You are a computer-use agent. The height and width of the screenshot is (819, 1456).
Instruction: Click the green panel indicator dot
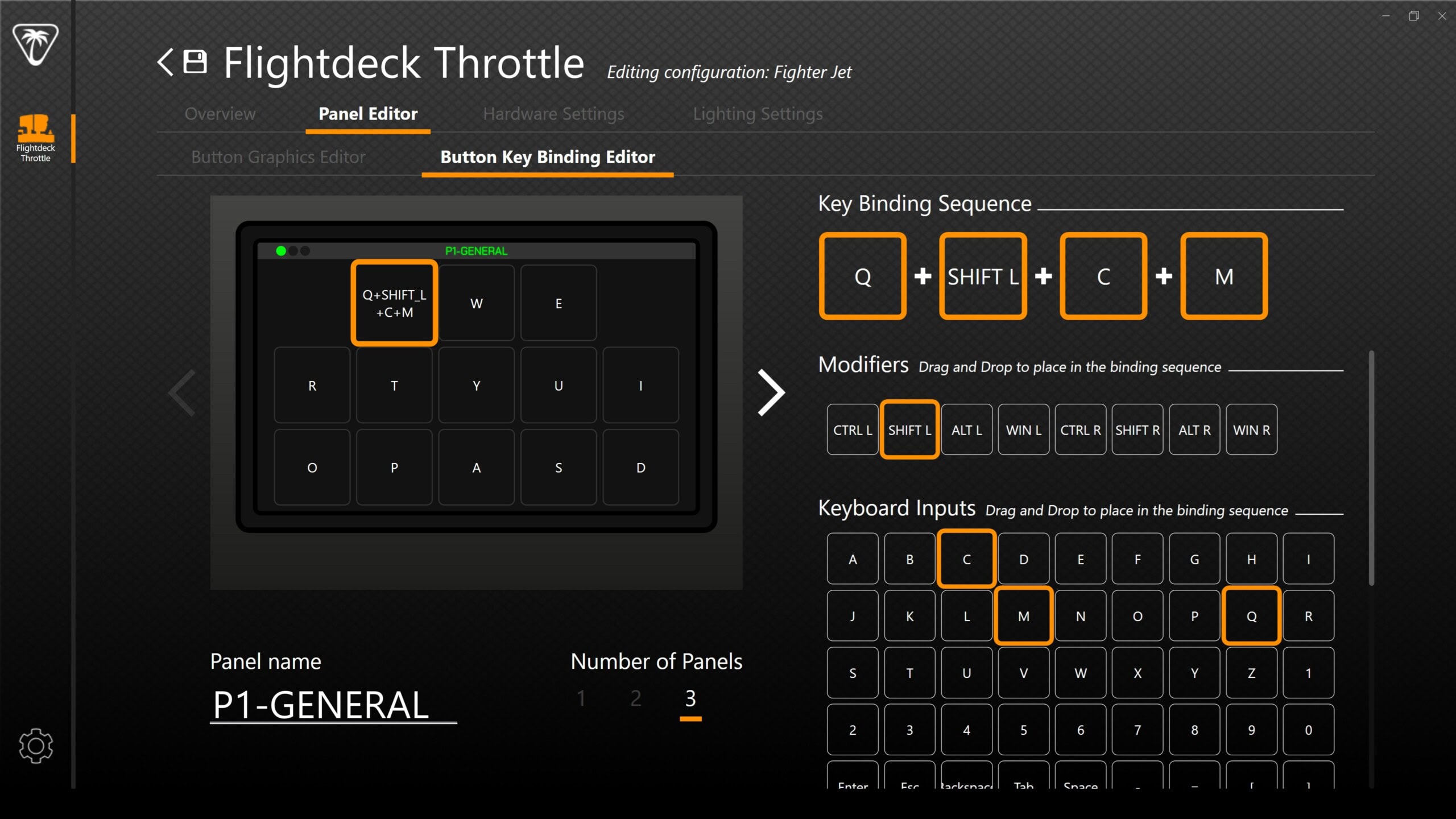point(281,251)
